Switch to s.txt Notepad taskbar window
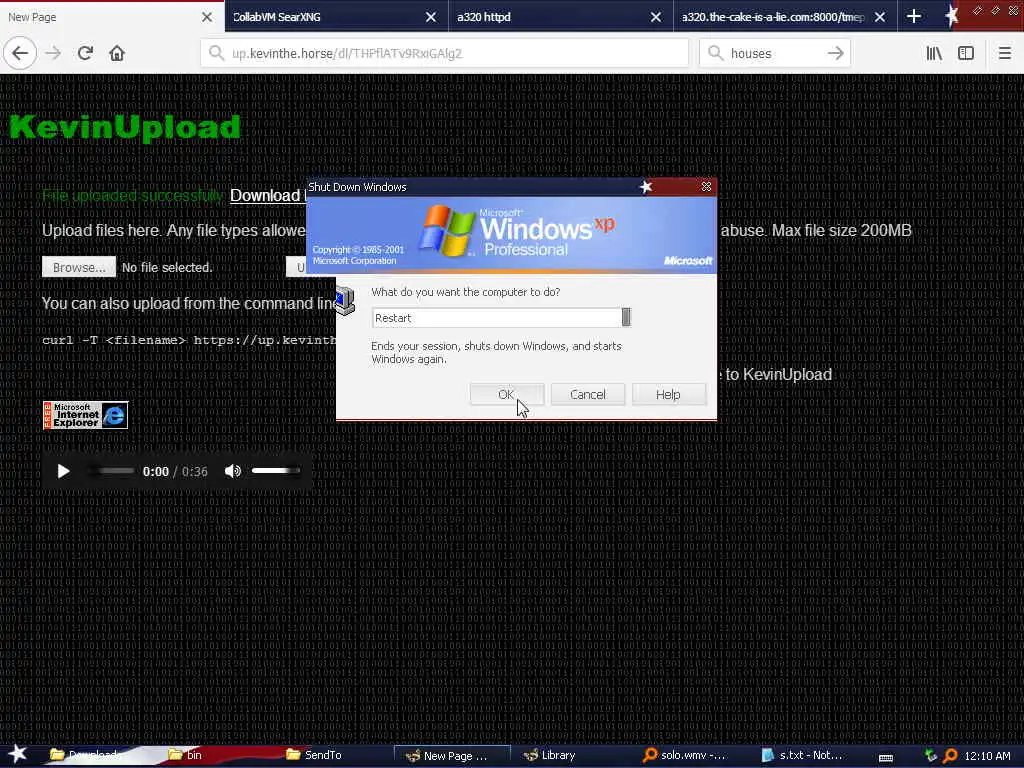 803,755
